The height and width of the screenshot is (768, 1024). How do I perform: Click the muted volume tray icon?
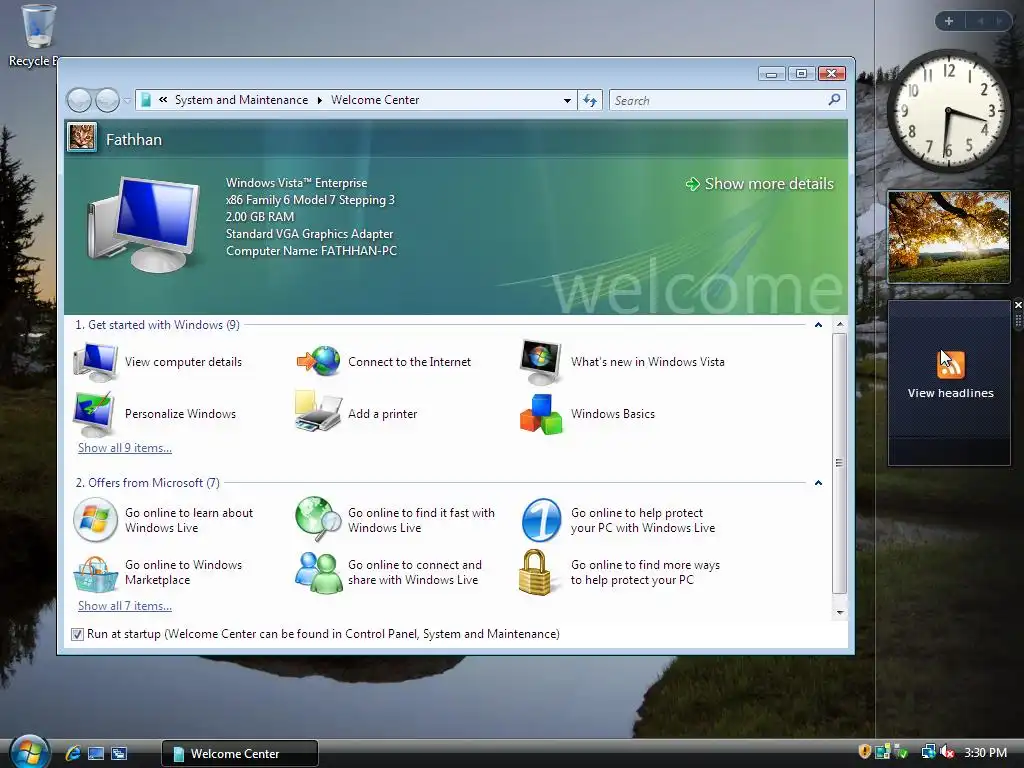(x=947, y=752)
